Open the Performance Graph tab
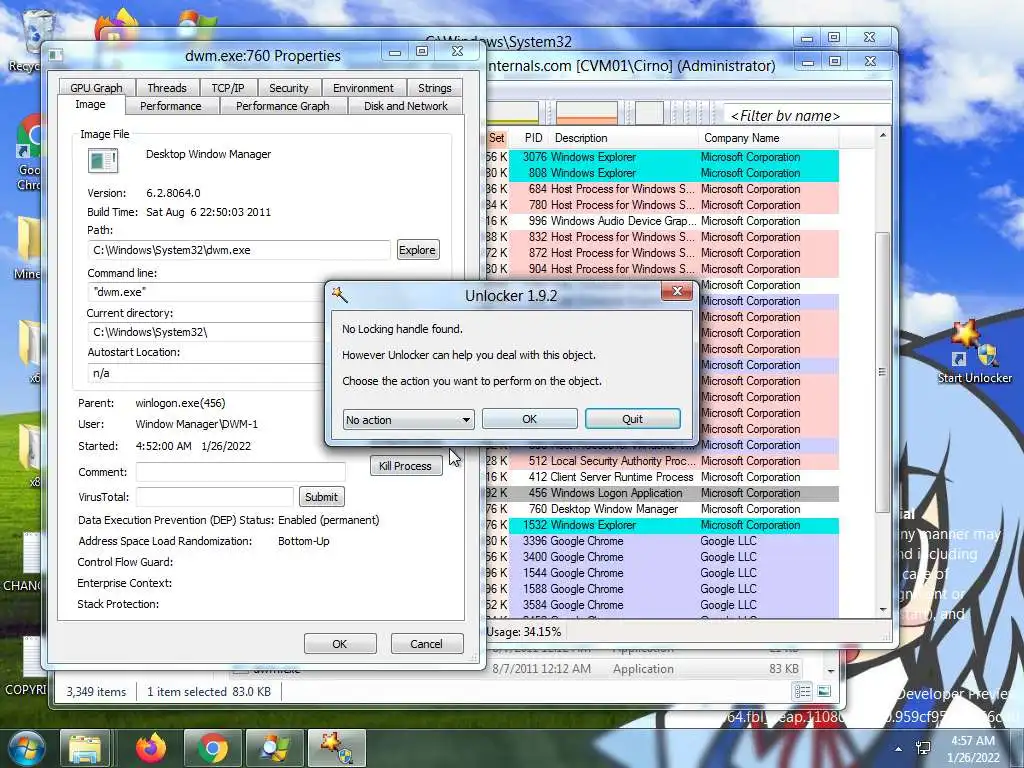Image resolution: width=1024 pixels, height=768 pixels. (282, 106)
